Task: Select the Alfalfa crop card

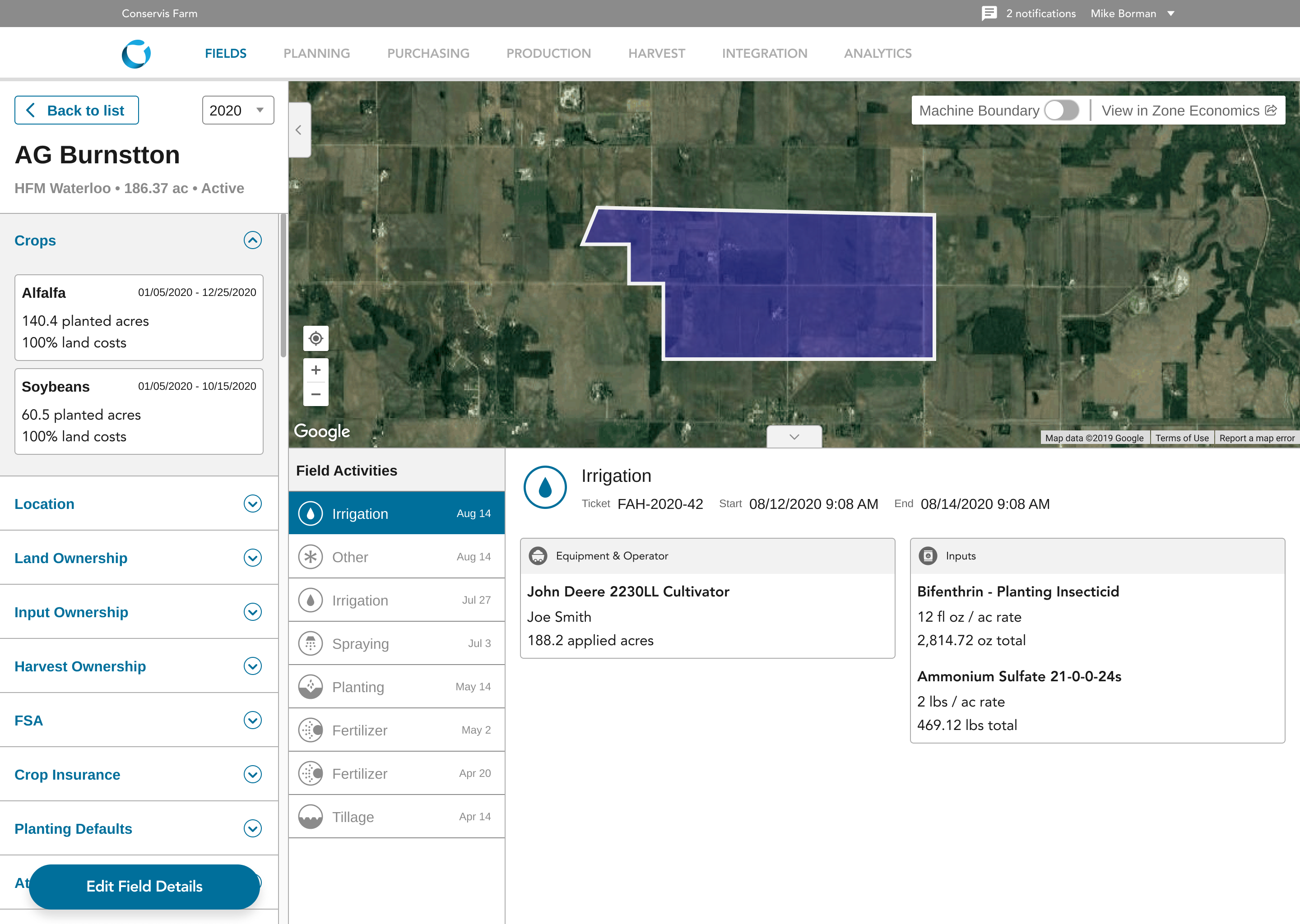Action: click(x=139, y=317)
